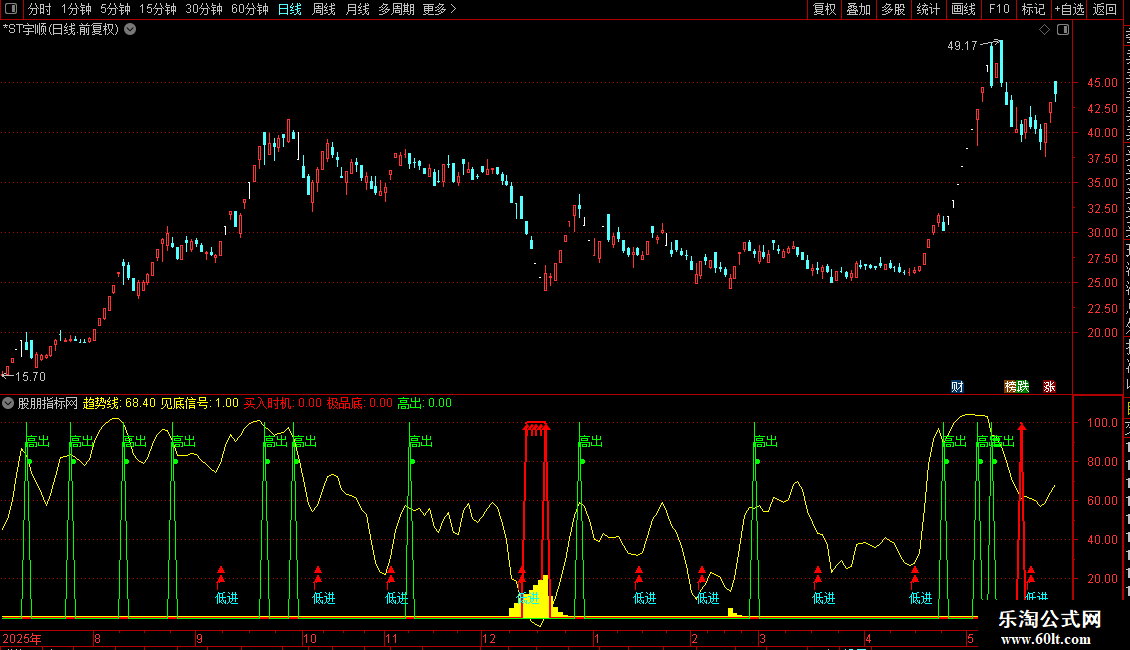Image resolution: width=1130 pixels, height=650 pixels.
Task: Click the 返回 back button
Action: tap(1105, 9)
